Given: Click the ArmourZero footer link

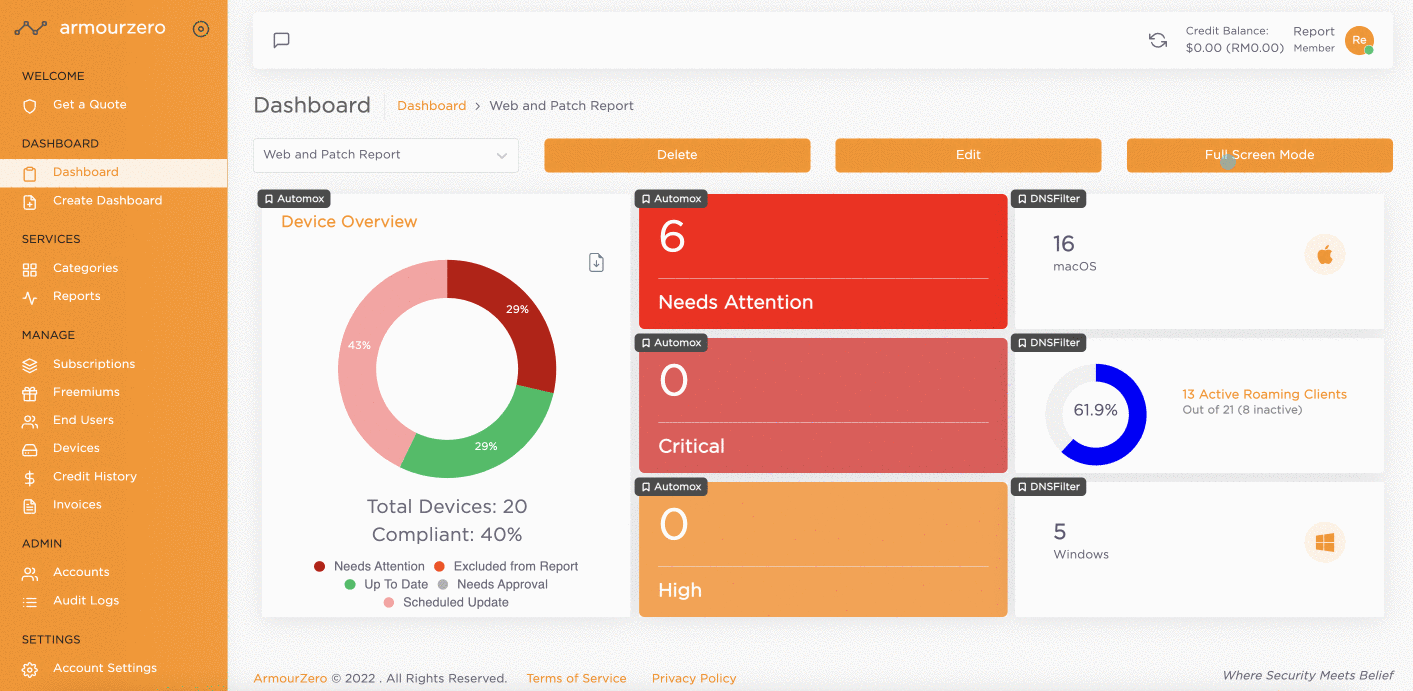Looking at the screenshot, I should click(290, 678).
